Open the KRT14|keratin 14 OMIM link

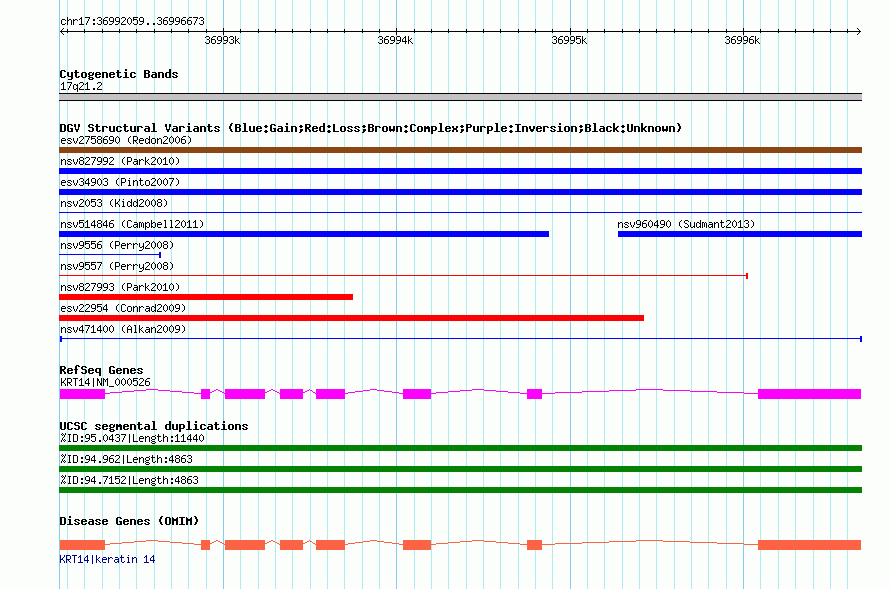[x=107, y=559]
